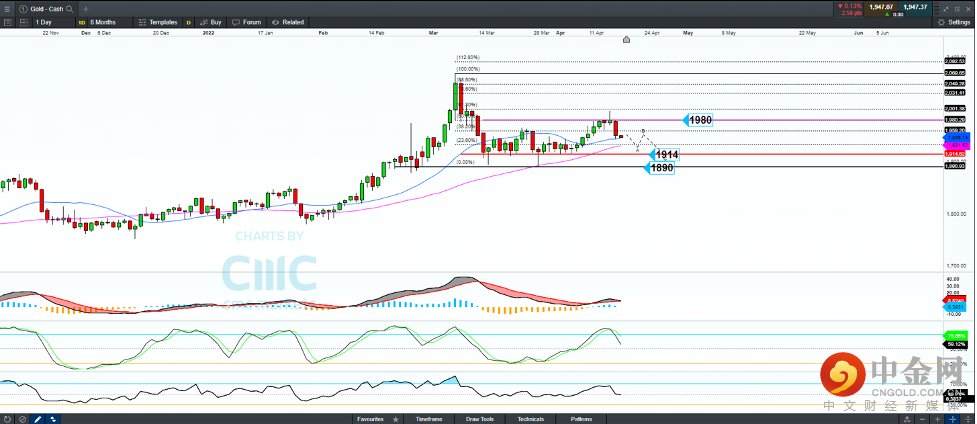This screenshot has height=424, width=977.
Task: Select the Gold - Cash tab
Action: [46, 9]
